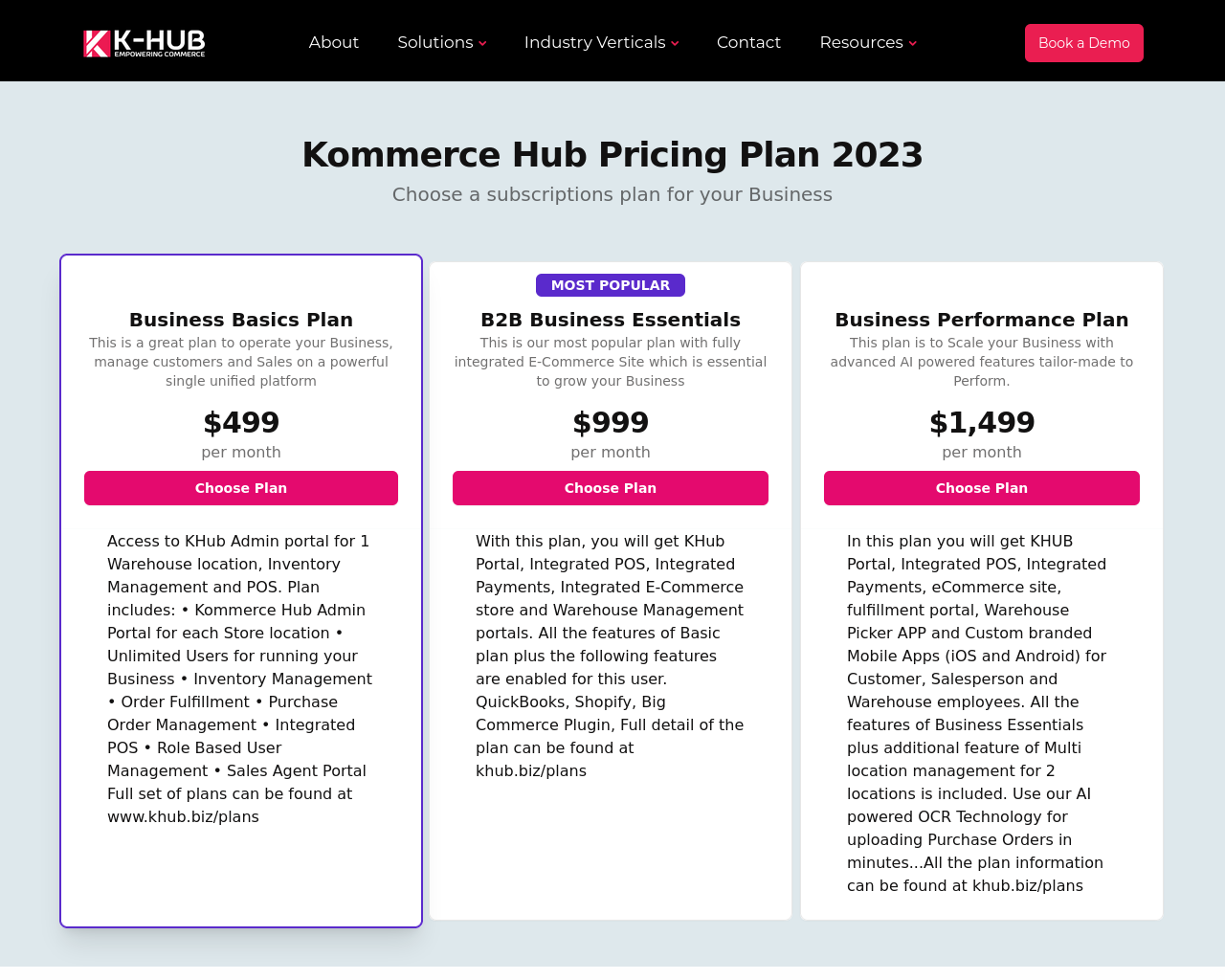The width and height of the screenshot is (1225, 980).
Task: Click the Industry Verticals chevron arrow
Action: (675, 44)
